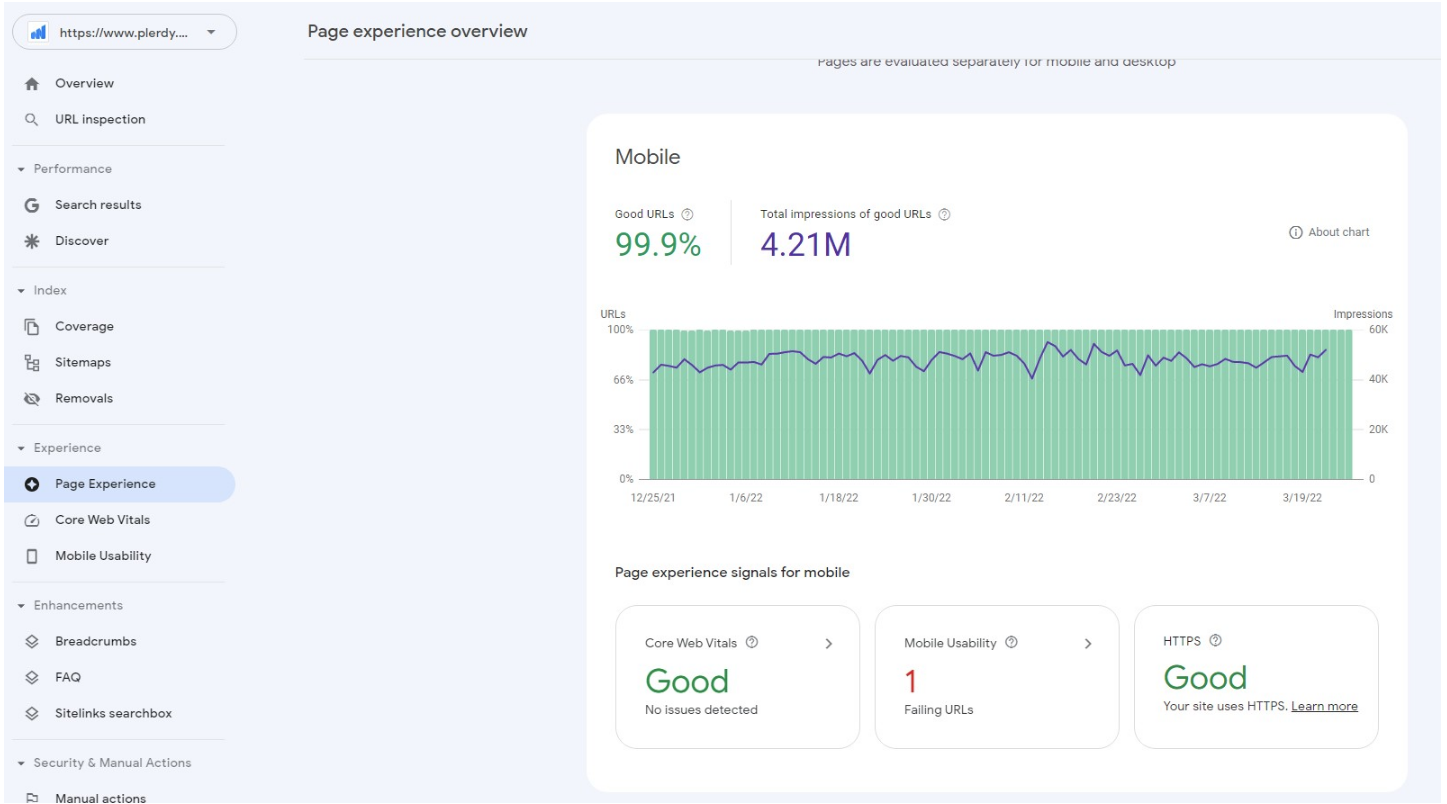Open URL inspection with the magnifier icon
The image size is (1447, 804).
point(32,119)
